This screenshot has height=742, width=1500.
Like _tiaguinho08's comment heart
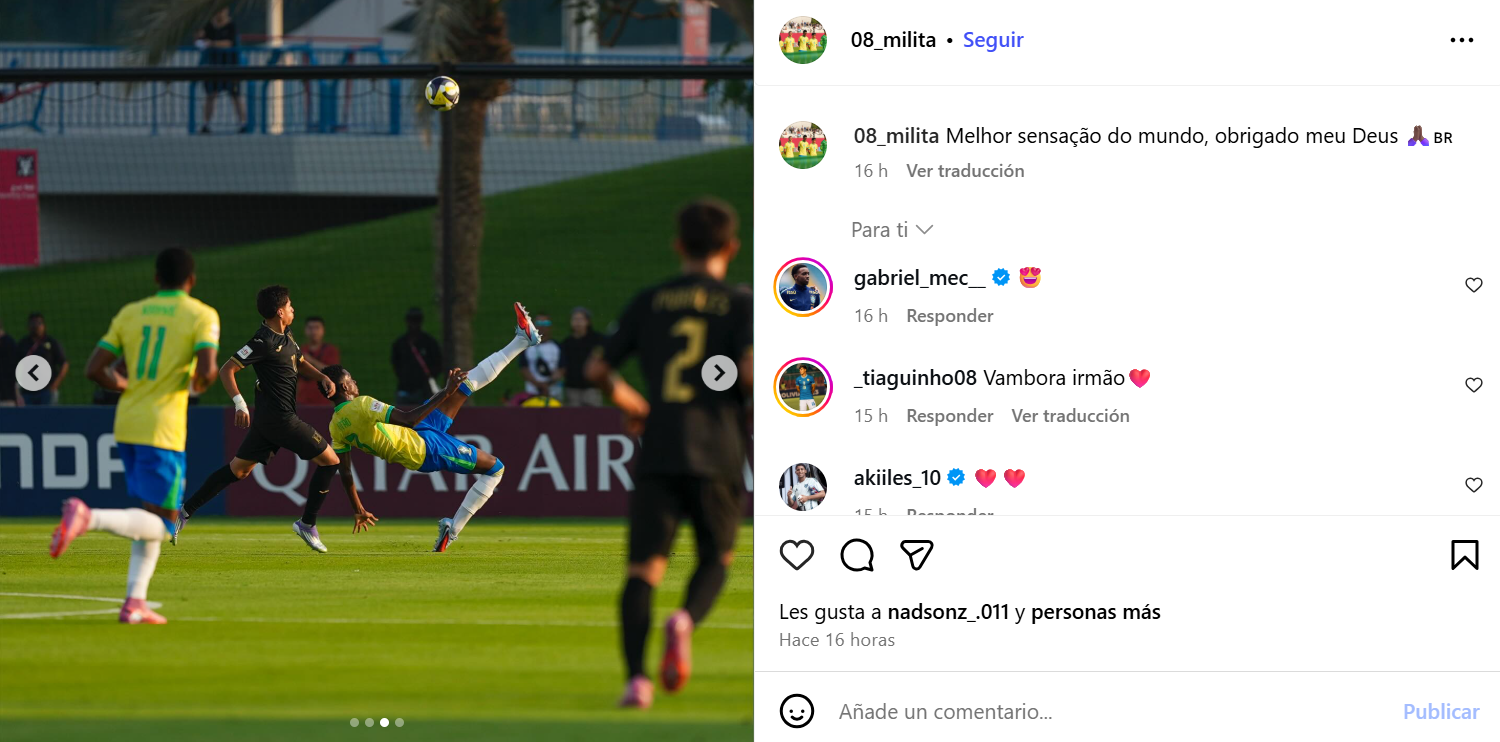coord(1473,385)
